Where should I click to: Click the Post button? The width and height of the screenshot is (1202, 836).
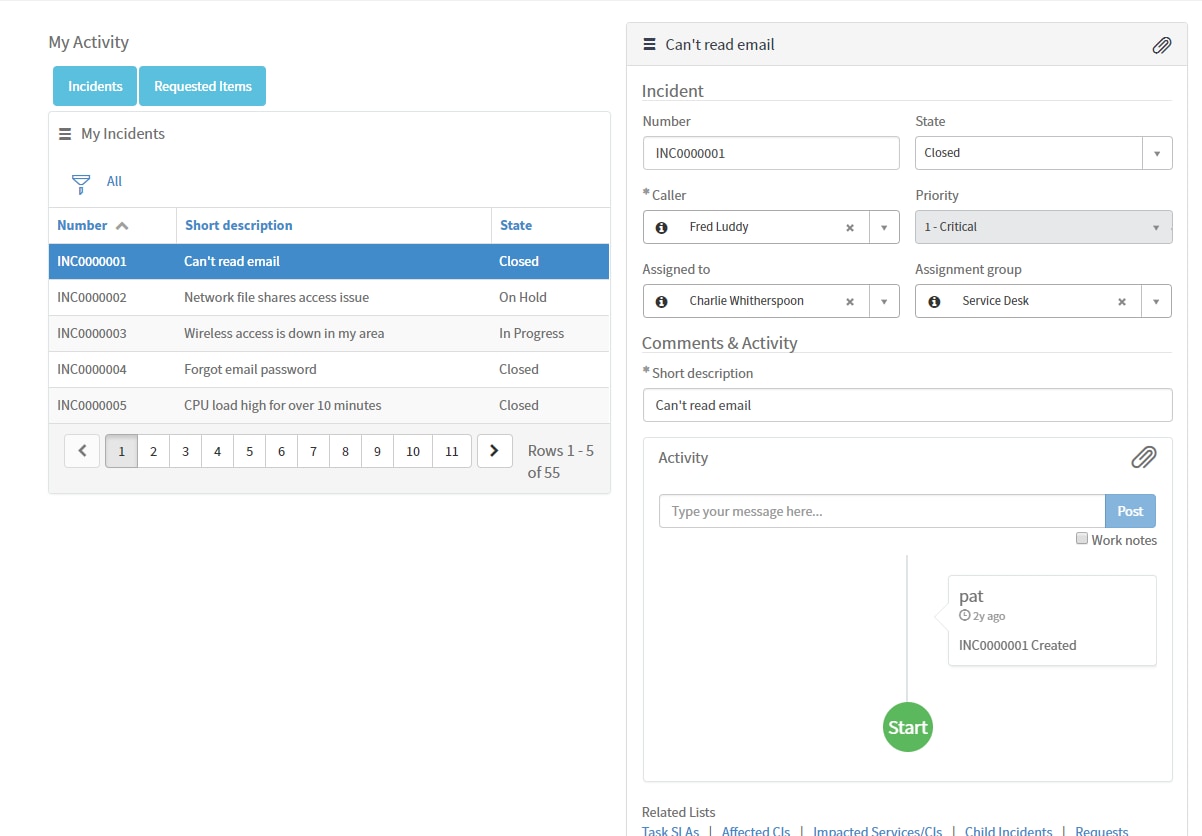coord(1130,511)
